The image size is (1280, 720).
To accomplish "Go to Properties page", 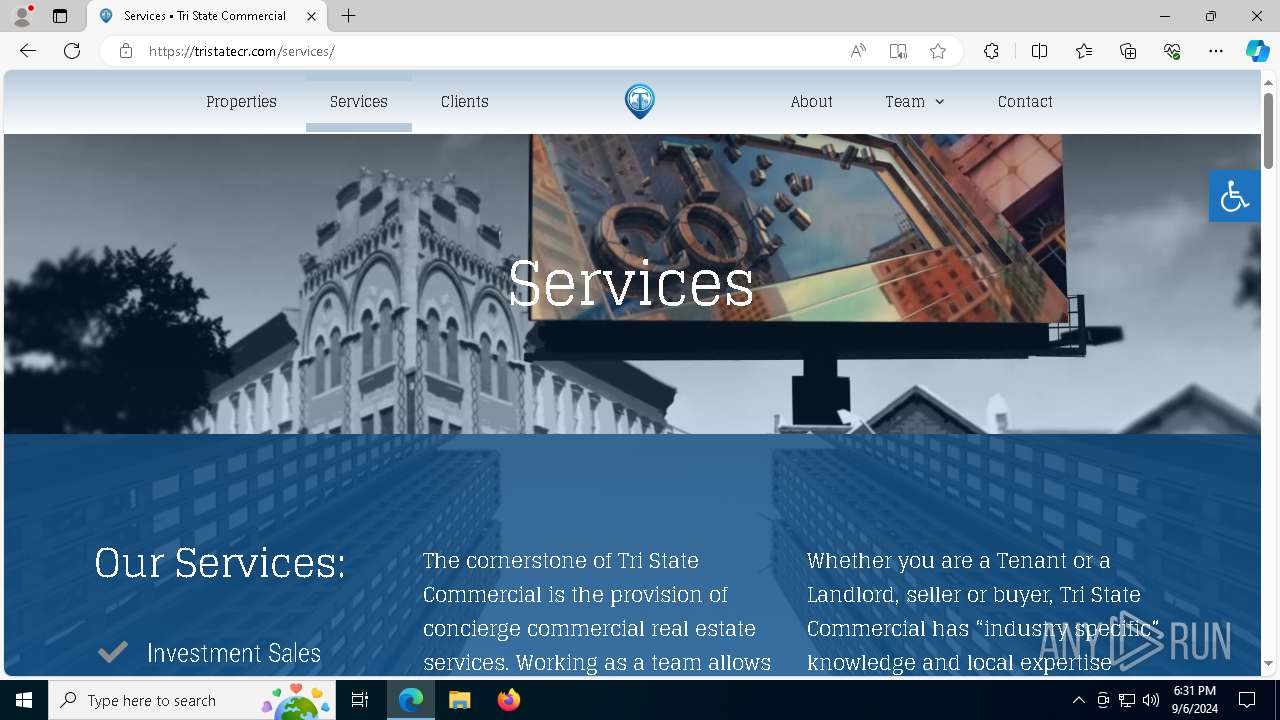I will (241, 102).
